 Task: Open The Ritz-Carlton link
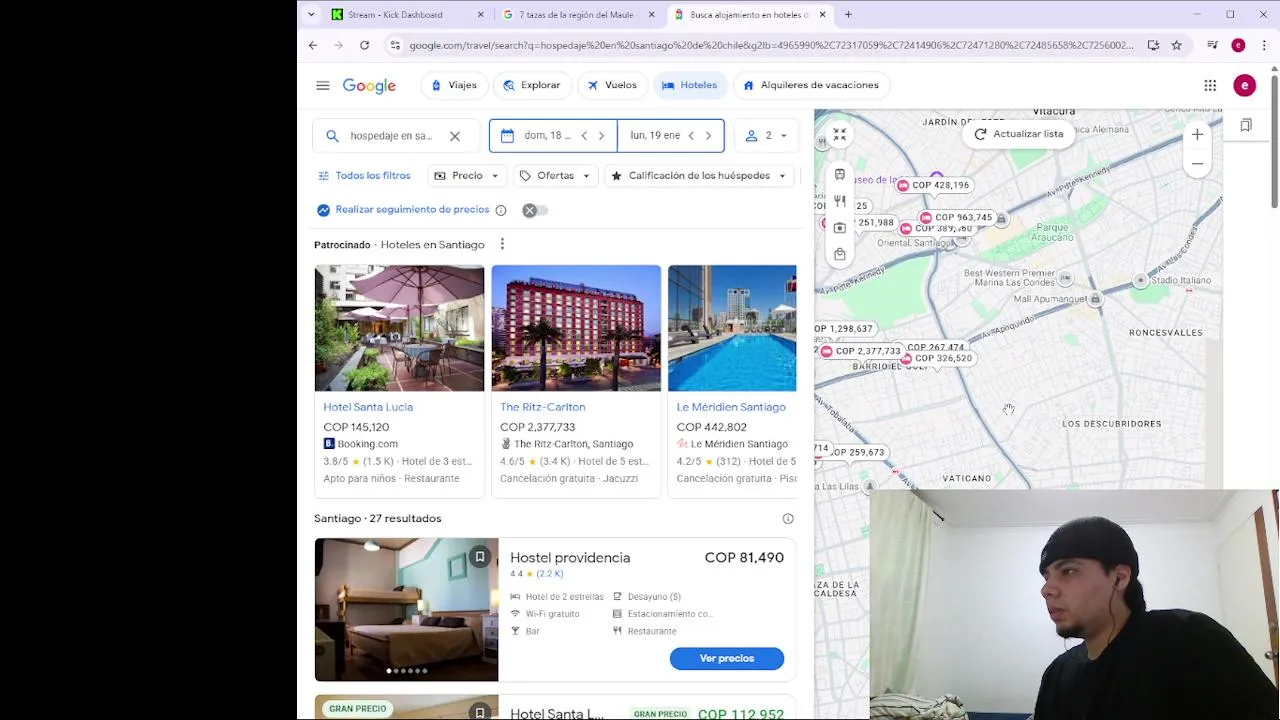click(542, 407)
